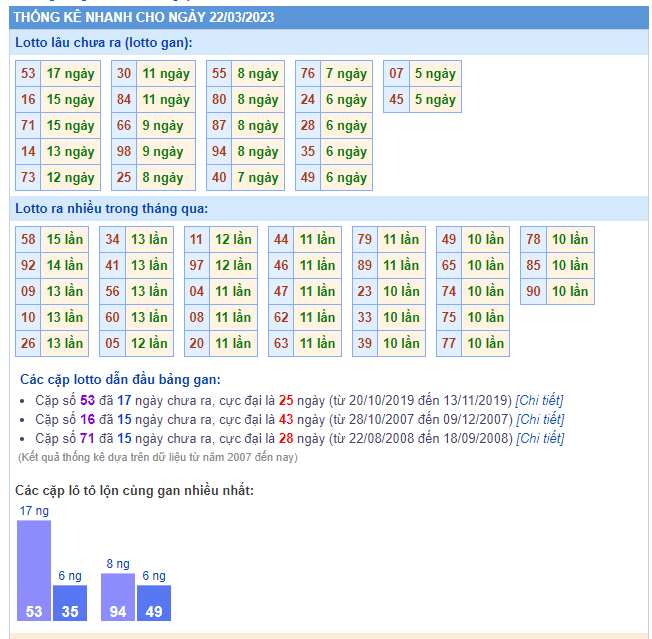Open the Chi tiết link for pair 71

(x=539, y=438)
